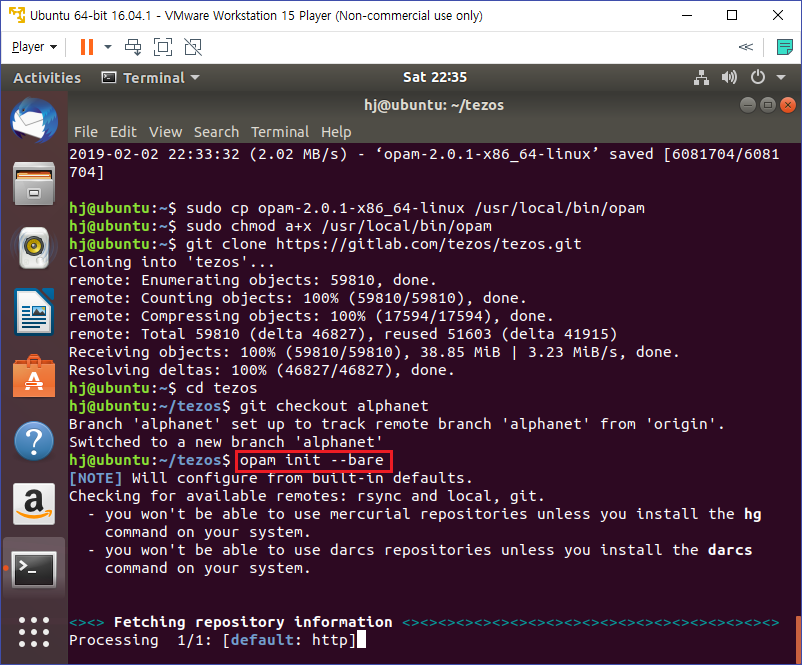Click the 'Fetching repository information' heading

(253, 622)
